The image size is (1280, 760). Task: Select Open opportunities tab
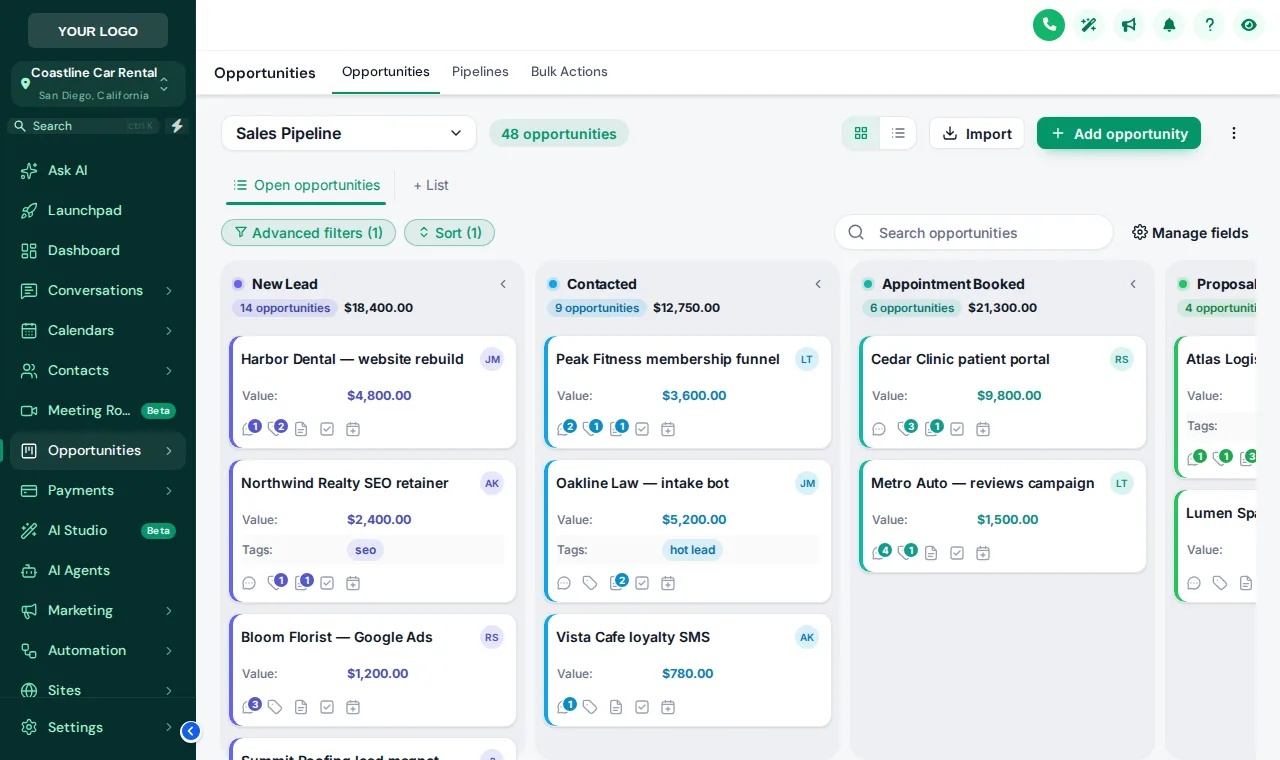click(306, 185)
